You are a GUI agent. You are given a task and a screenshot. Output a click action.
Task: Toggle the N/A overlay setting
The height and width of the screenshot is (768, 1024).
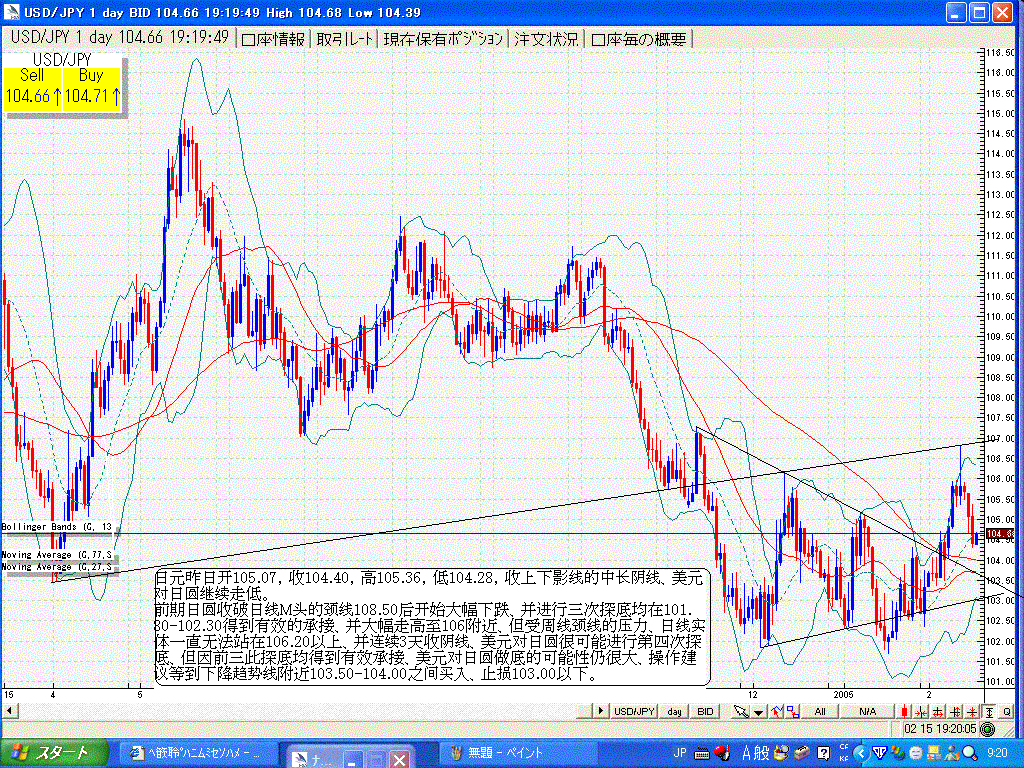coord(867,711)
